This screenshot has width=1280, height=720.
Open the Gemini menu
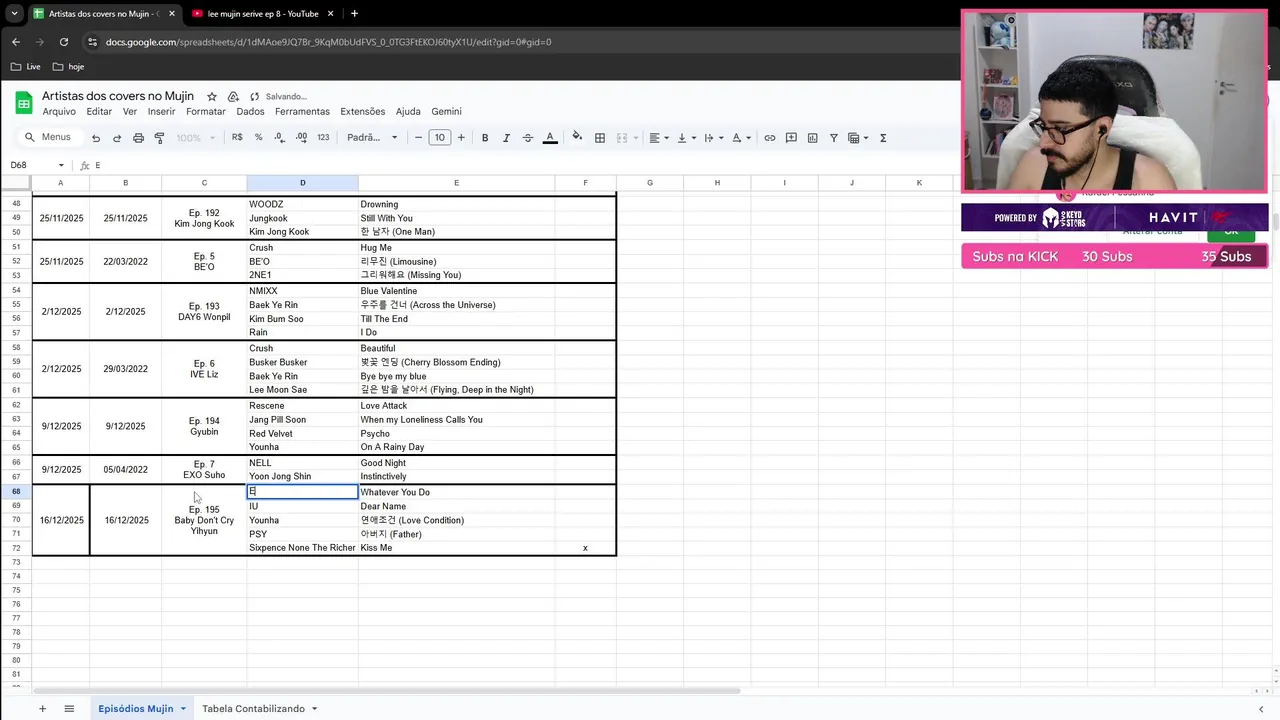pos(446,111)
